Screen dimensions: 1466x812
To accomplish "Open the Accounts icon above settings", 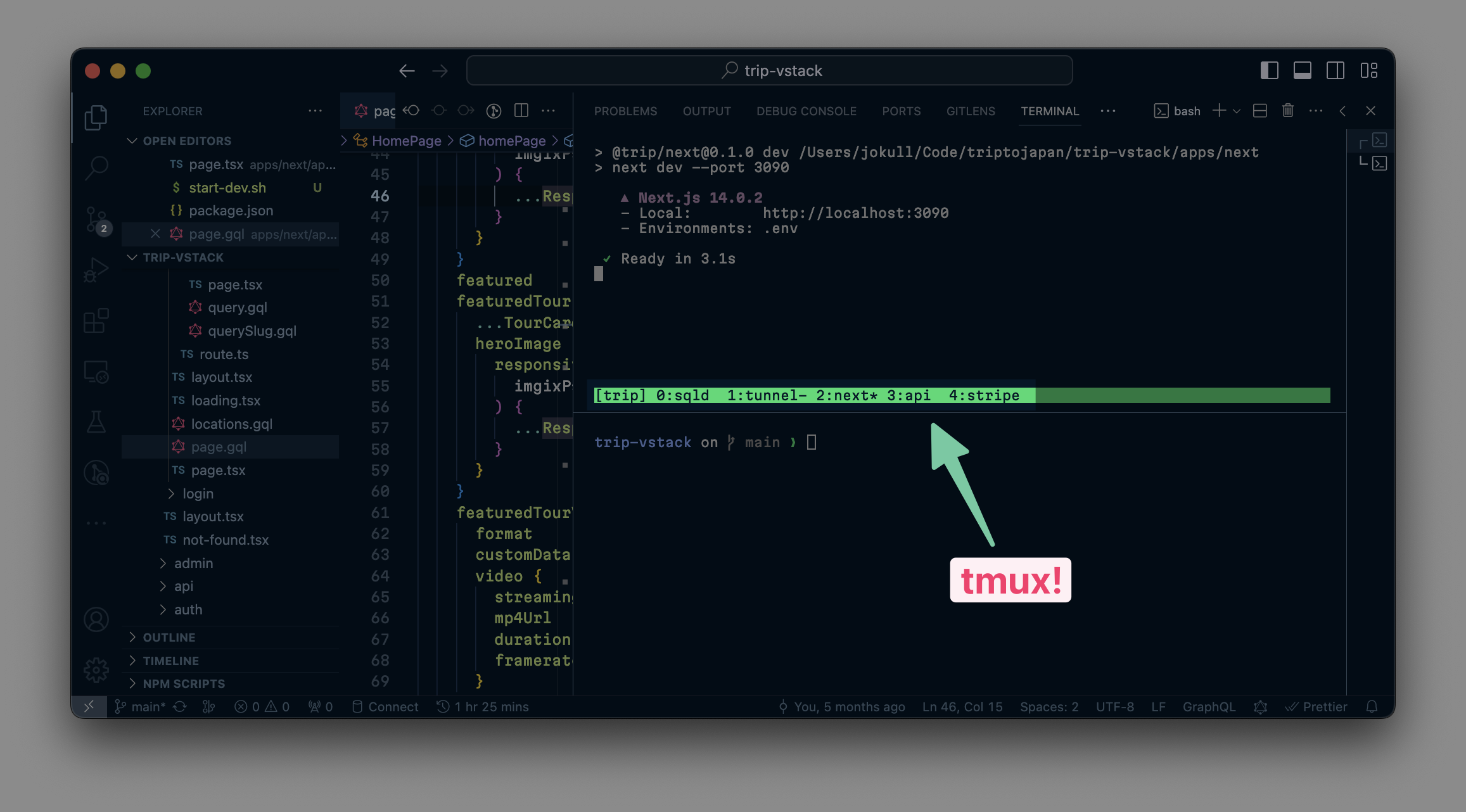I will coord(96,619).
